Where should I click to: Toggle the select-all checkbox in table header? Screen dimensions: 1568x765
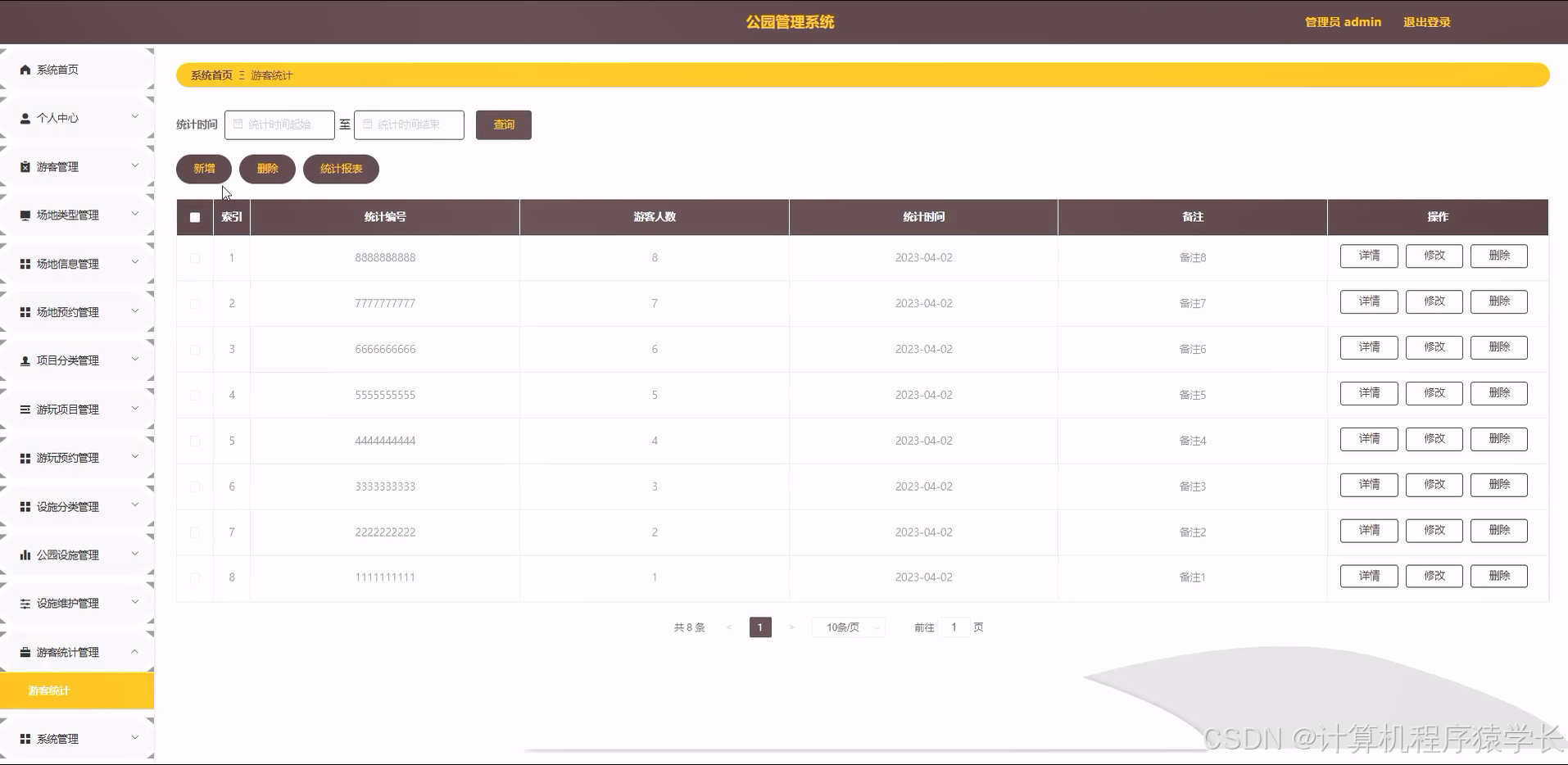tap(195, 217)
